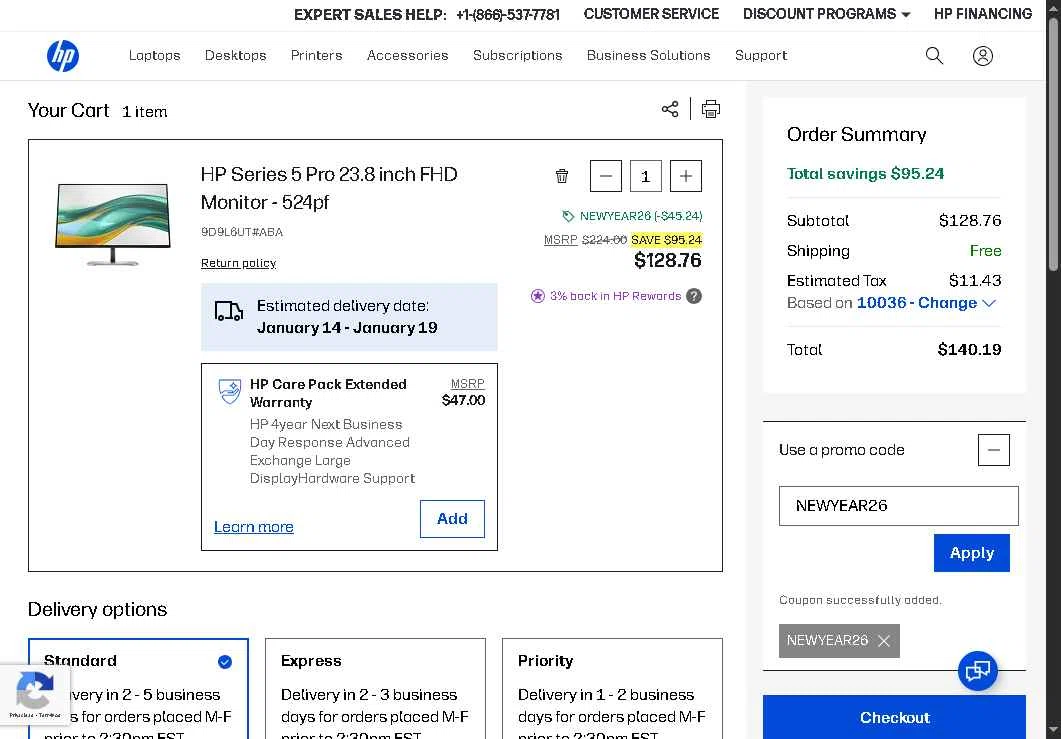This screenshot has width=1061, height=739.
Task: Open the site search magnifier
Action: (x=934, y=55)
